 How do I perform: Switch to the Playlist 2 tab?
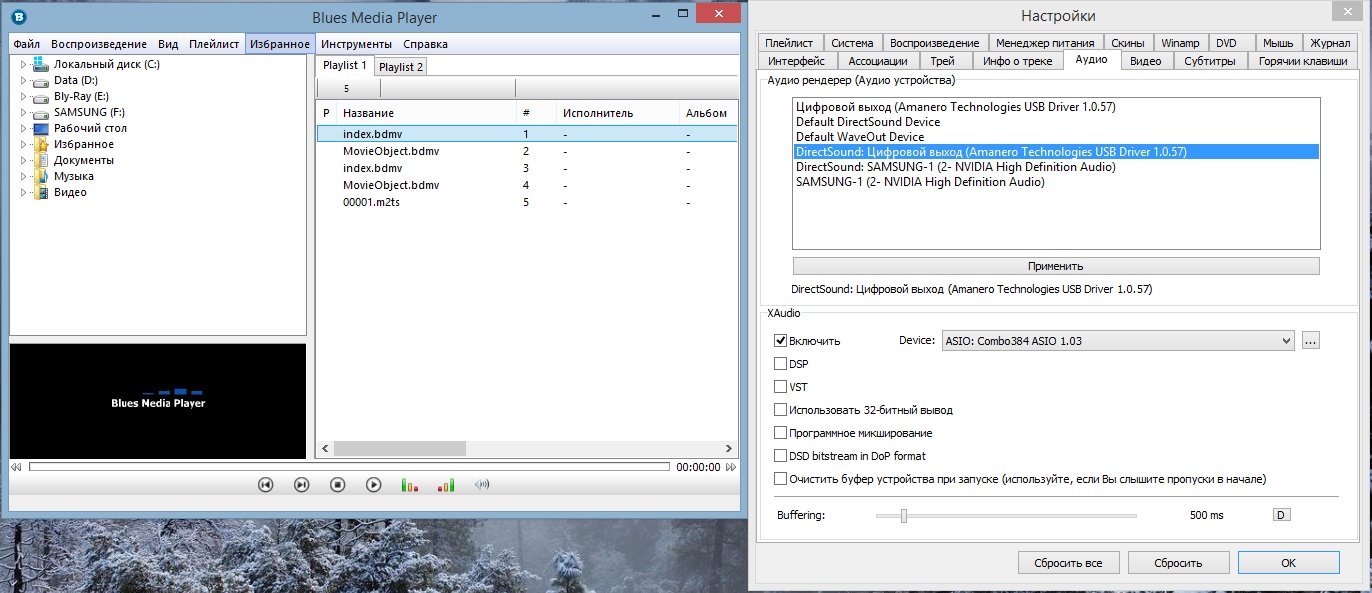[x=401, y=67]
